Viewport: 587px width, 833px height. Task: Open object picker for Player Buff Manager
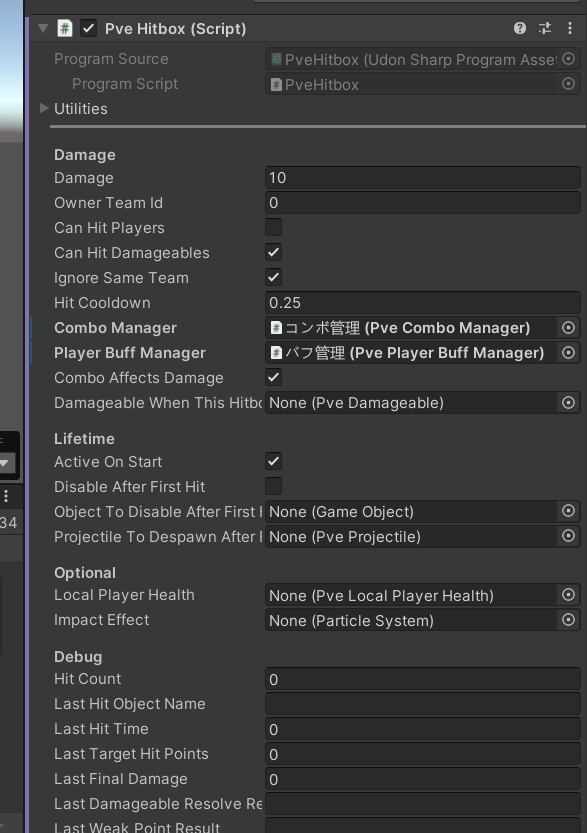click(x=568, y=353)
